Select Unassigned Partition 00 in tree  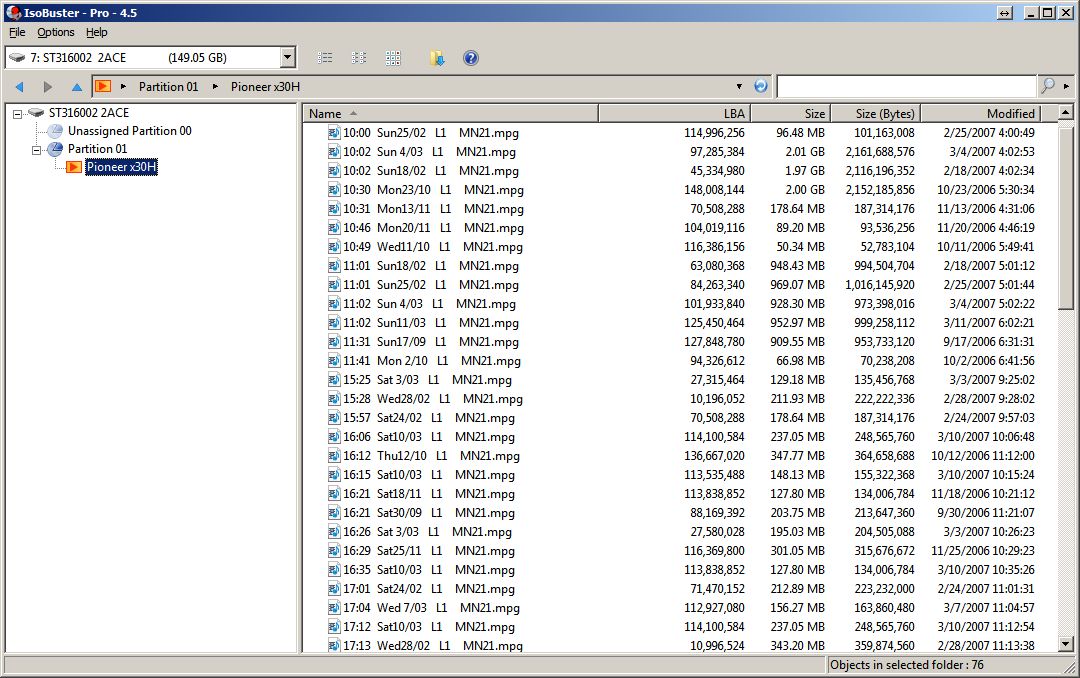point(129,131)
